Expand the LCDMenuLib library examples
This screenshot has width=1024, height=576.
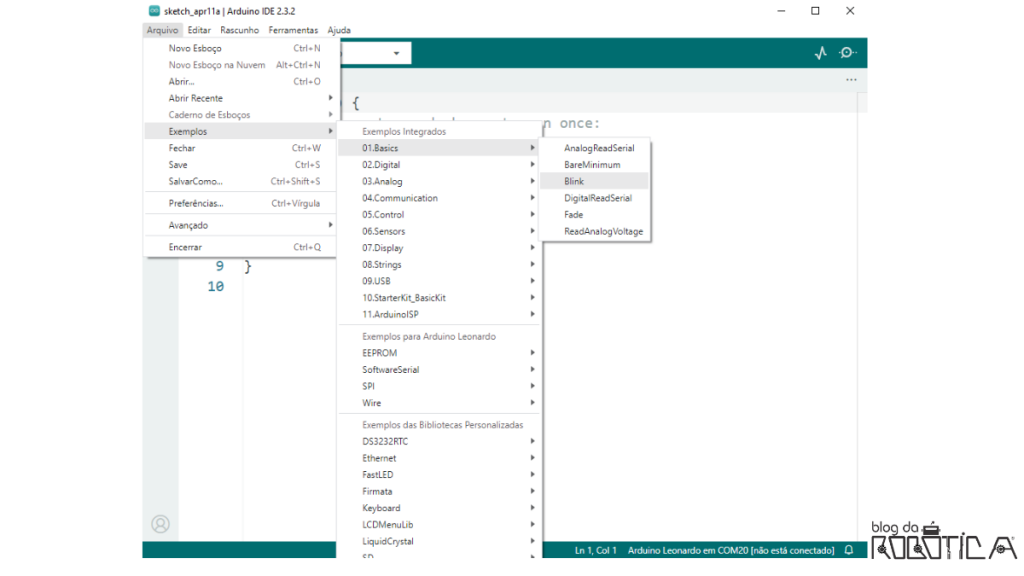[439, 524]
